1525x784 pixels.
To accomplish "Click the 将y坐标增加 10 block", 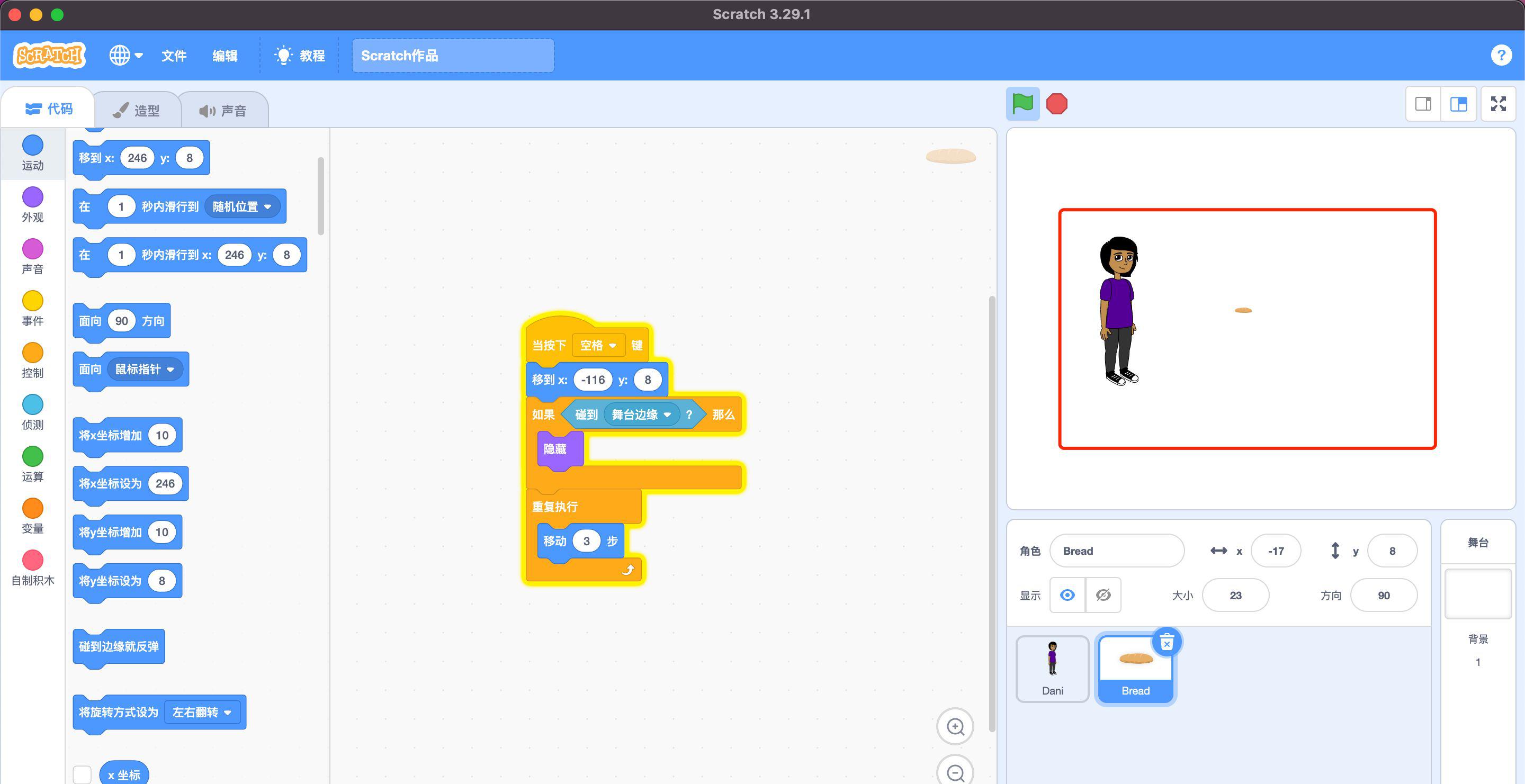I will click(x=111, y=532).
